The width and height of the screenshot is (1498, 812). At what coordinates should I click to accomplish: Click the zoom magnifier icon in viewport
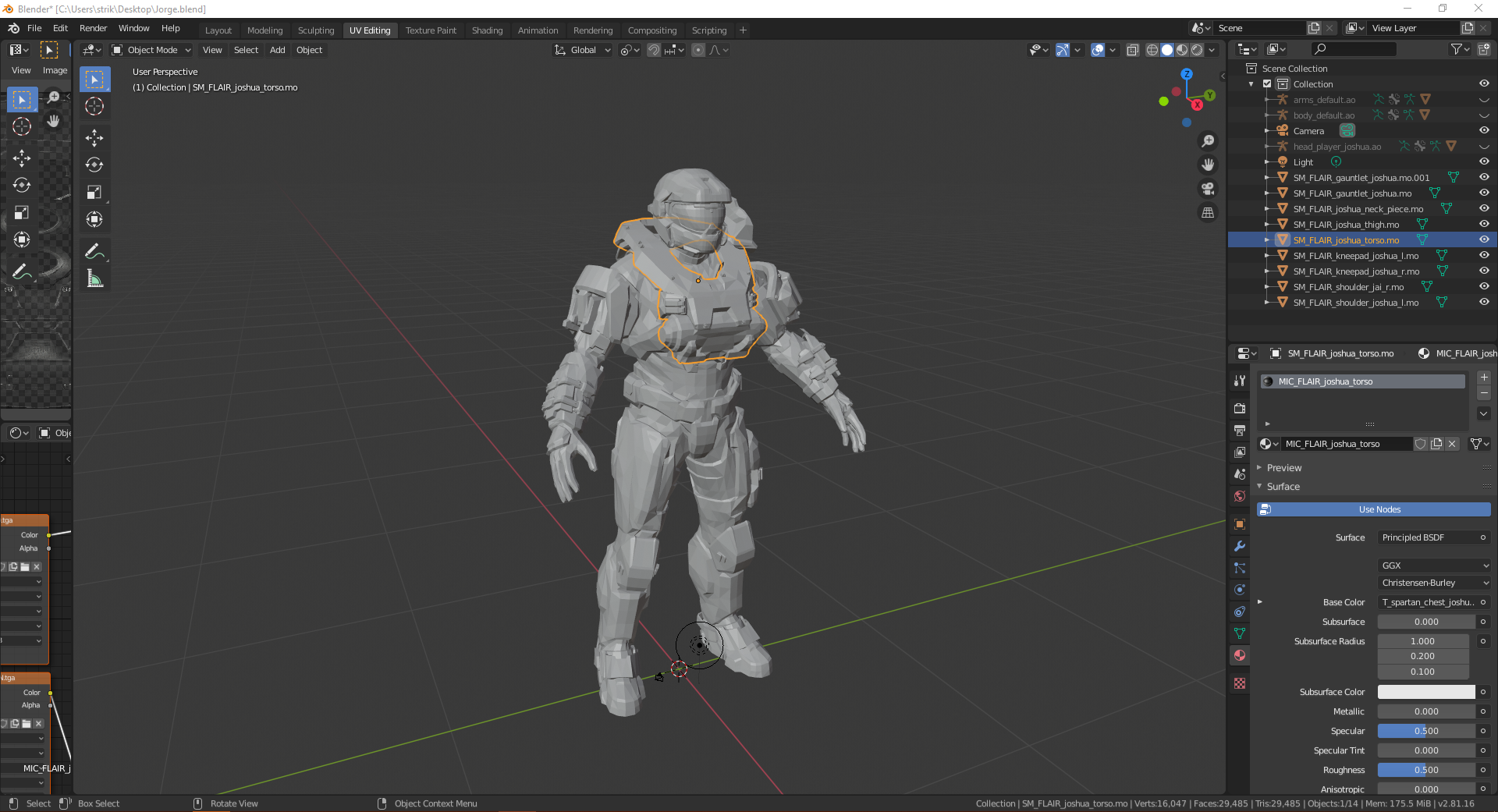(1208, 141)
